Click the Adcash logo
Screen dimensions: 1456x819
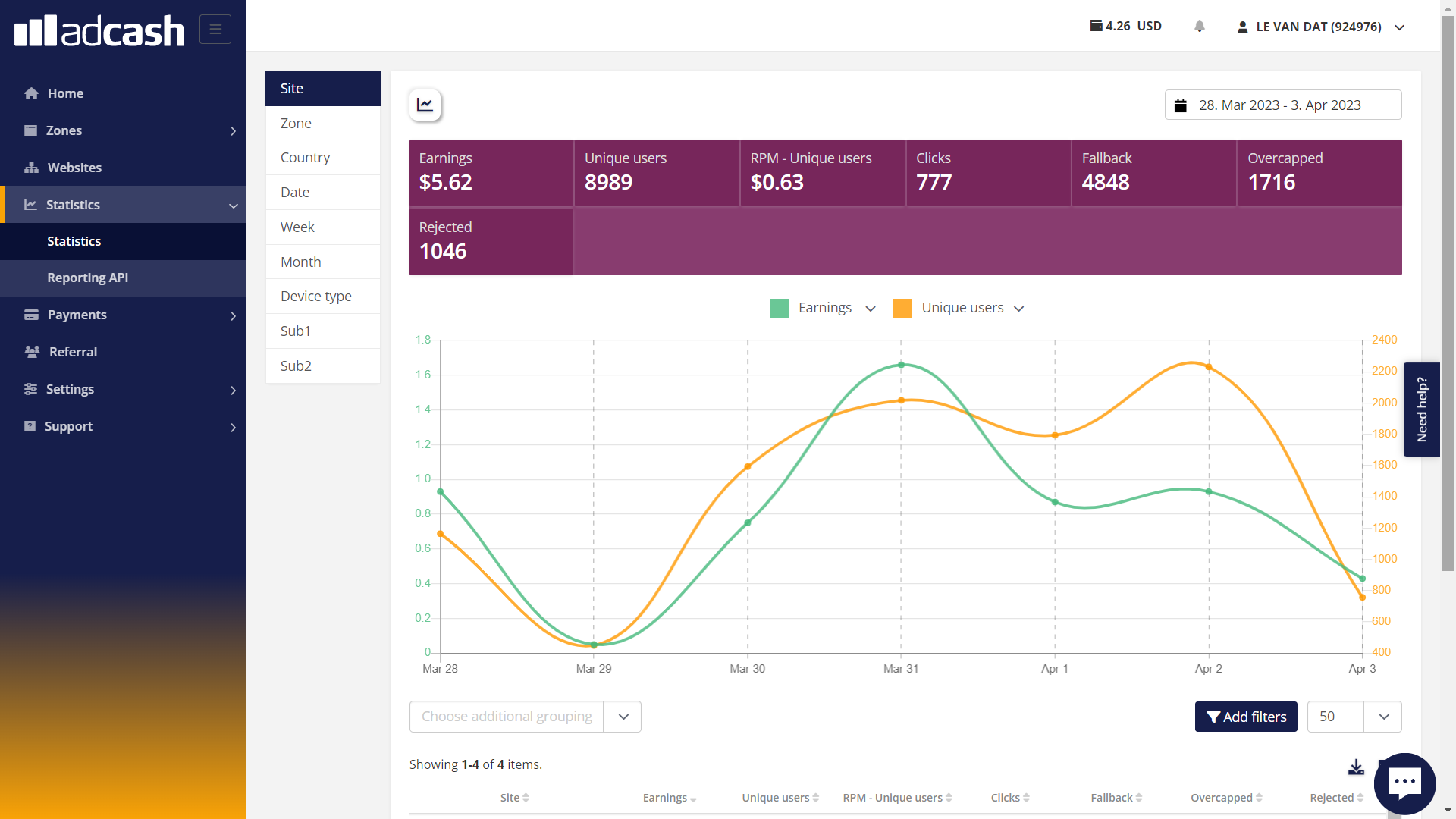pos(99,30)
